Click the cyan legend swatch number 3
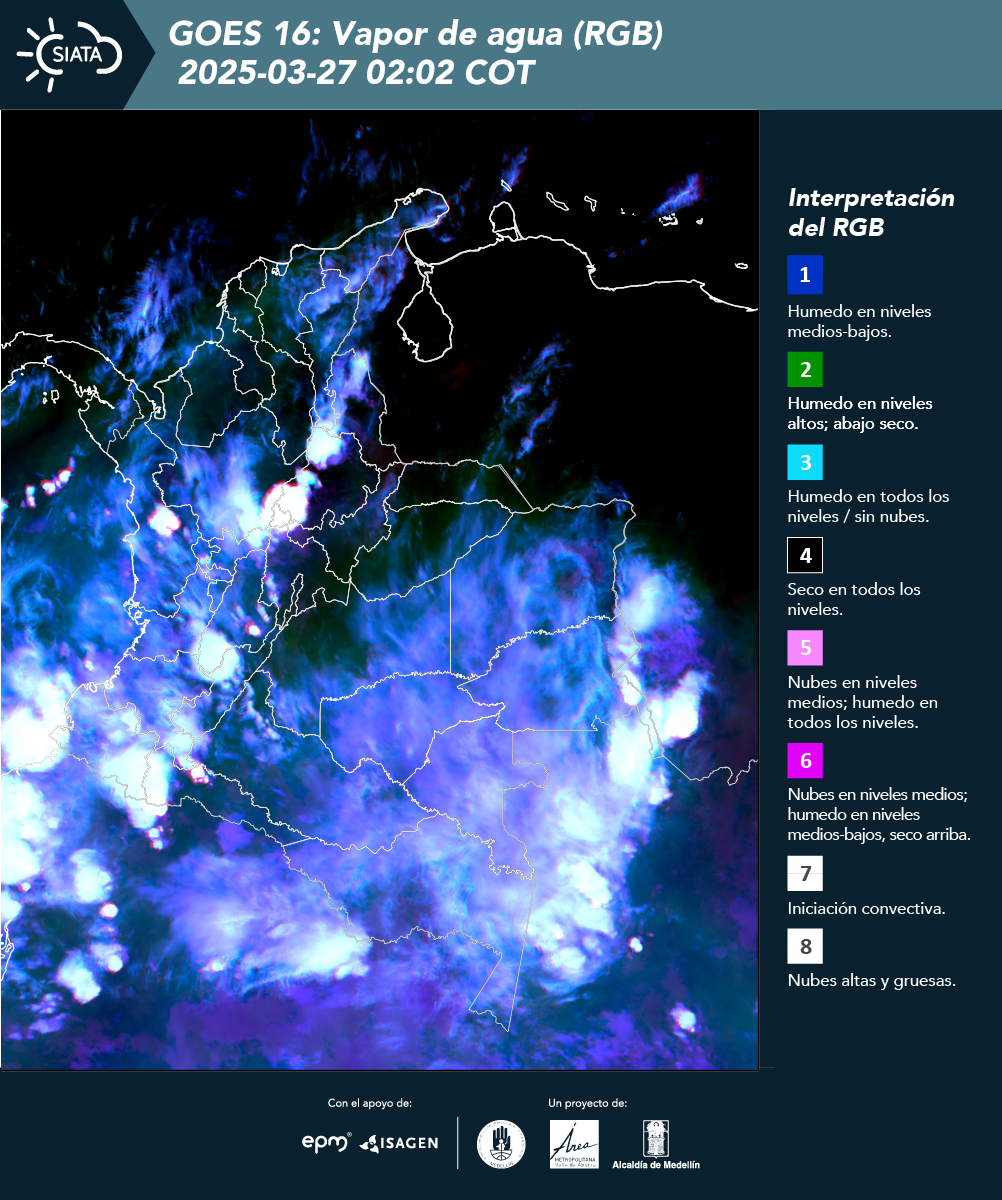1002x1200 pixels. pyautogui.click(x=805, y=462)
